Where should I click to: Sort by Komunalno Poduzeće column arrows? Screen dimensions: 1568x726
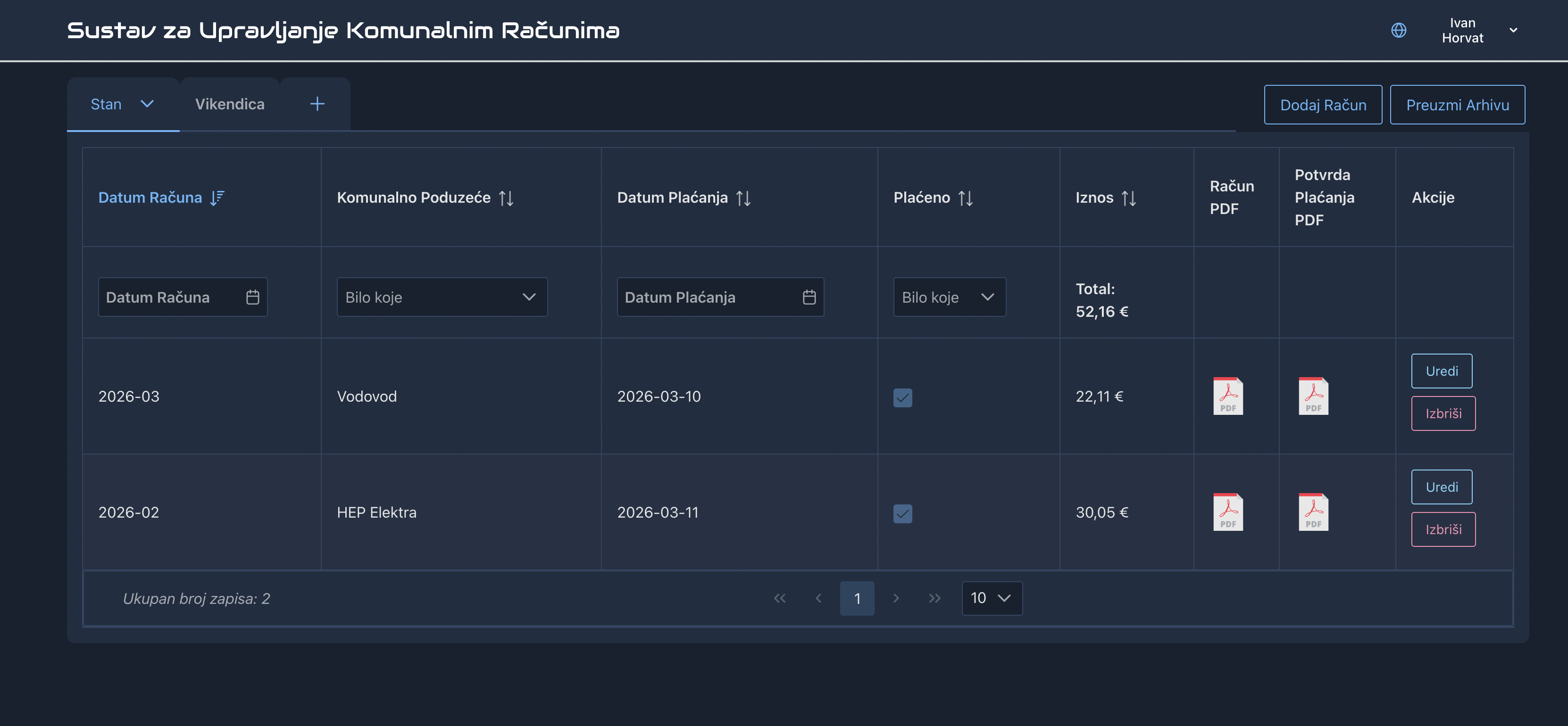[506, 198]
